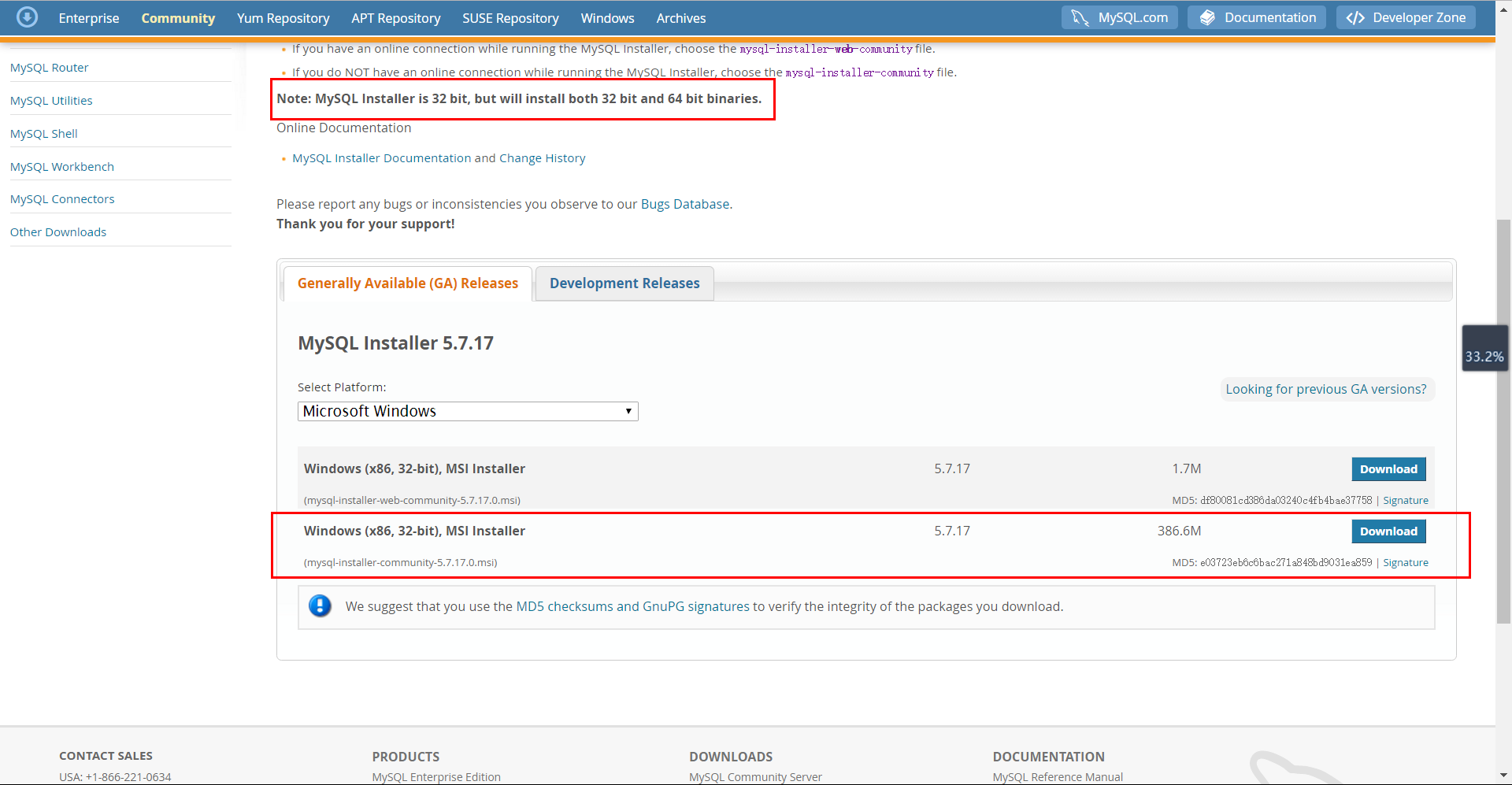Click the mysql-installer-web-community-5.7.17.0.msi filename

412,501
